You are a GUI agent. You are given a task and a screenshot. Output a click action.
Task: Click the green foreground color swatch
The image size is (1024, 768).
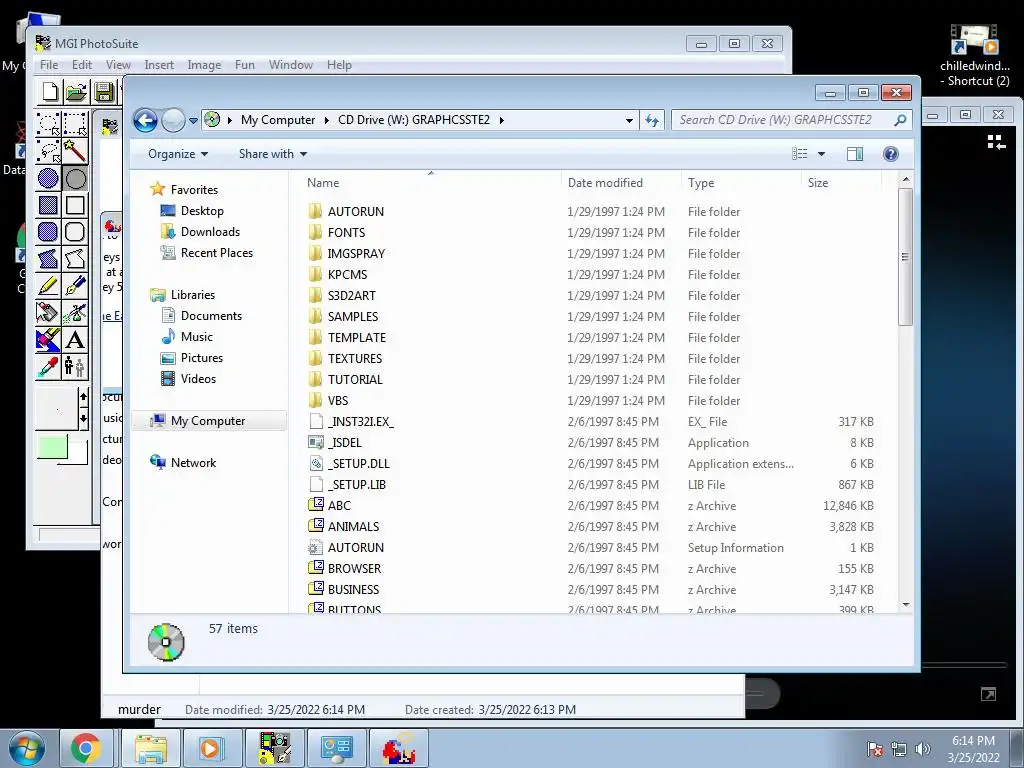52,447
